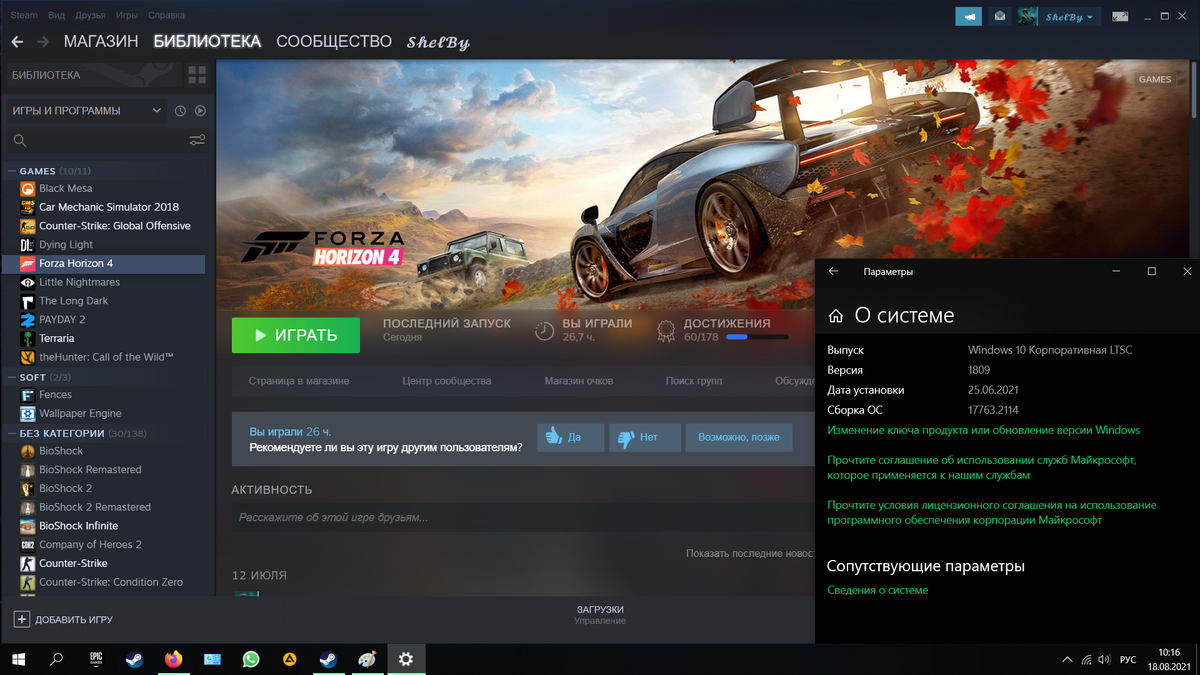Open the Справка menu
Viewport: 1200px width, 675px height.
coord(166,16)
